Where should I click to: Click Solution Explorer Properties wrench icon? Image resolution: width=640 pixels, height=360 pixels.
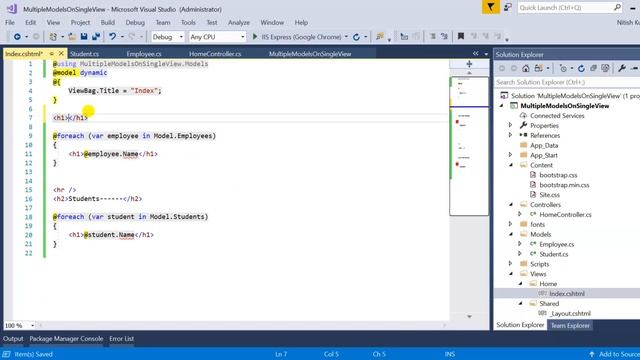[622, 68]
